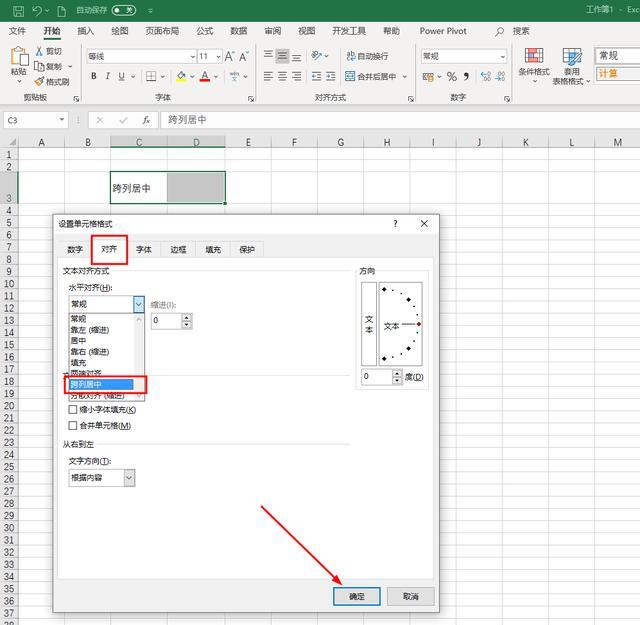Open the horizontal alignment (水平对齐) dropdown
Image resolution: width=640 pixels, height=625 pixels.
pyautogui.click(x=138, y=304)
